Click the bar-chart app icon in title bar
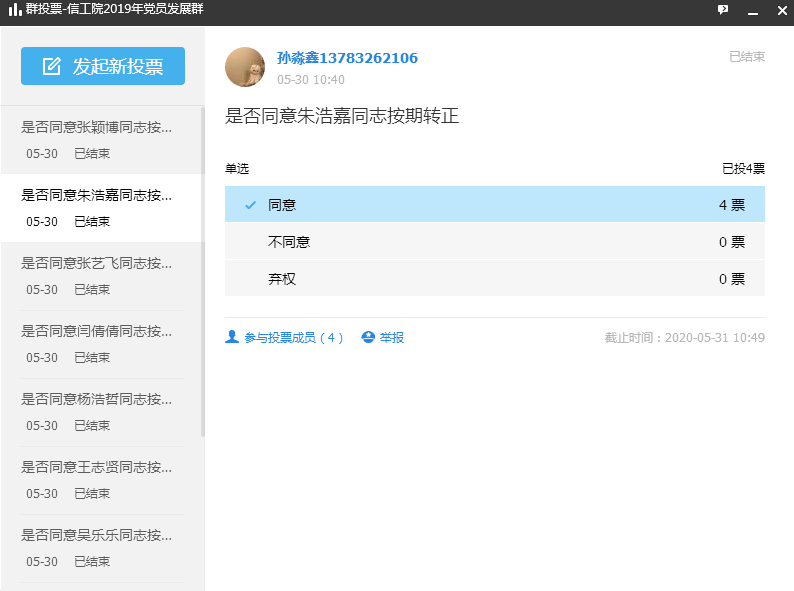 click(x=15, y=9)
